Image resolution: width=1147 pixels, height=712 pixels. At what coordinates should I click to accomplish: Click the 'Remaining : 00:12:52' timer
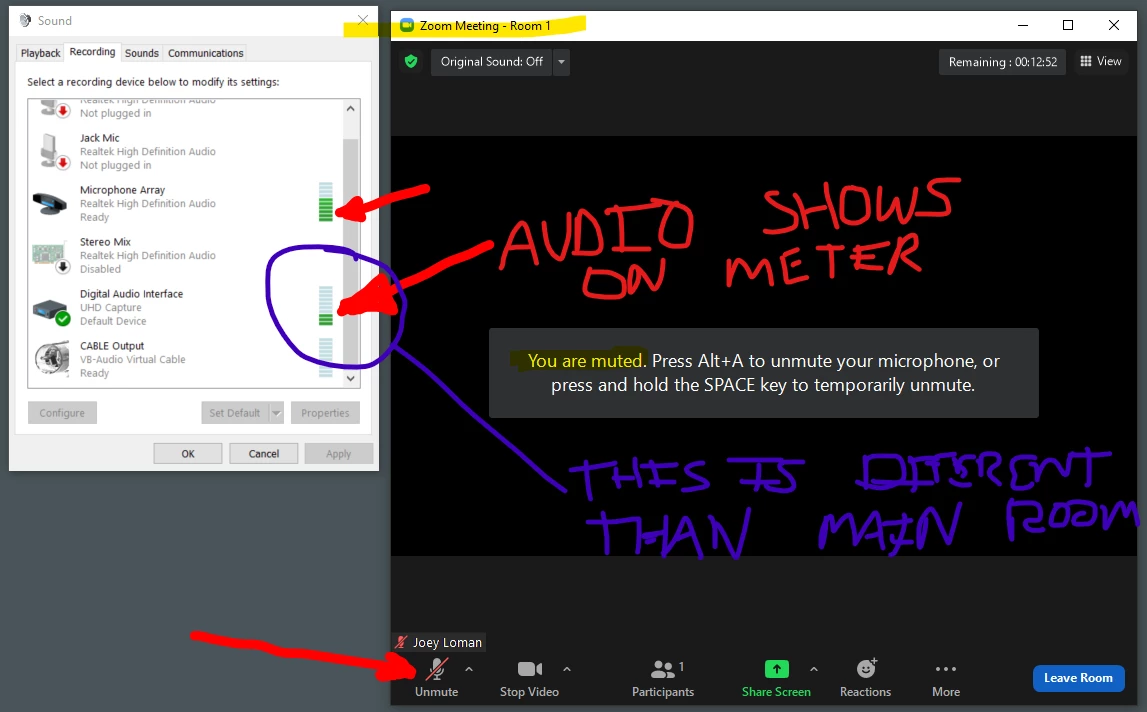point(1002,62)
